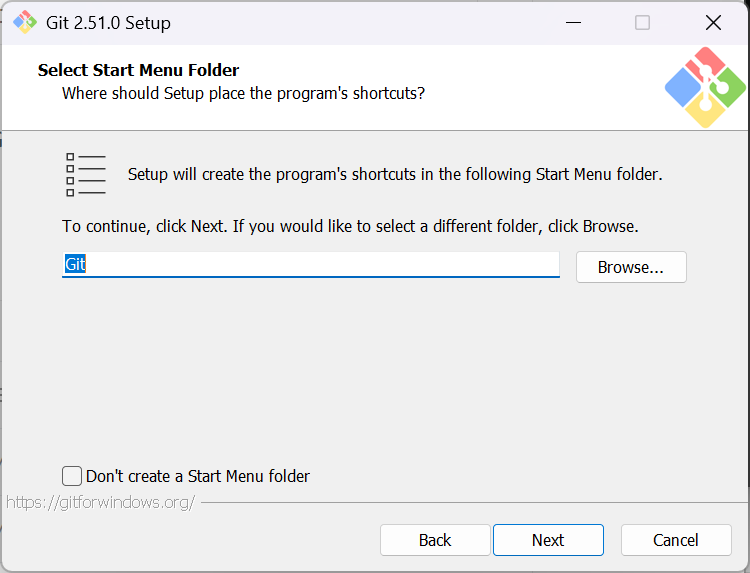
Task: Click the "To continue, click Next" instruction text
Action: [350, 226]
